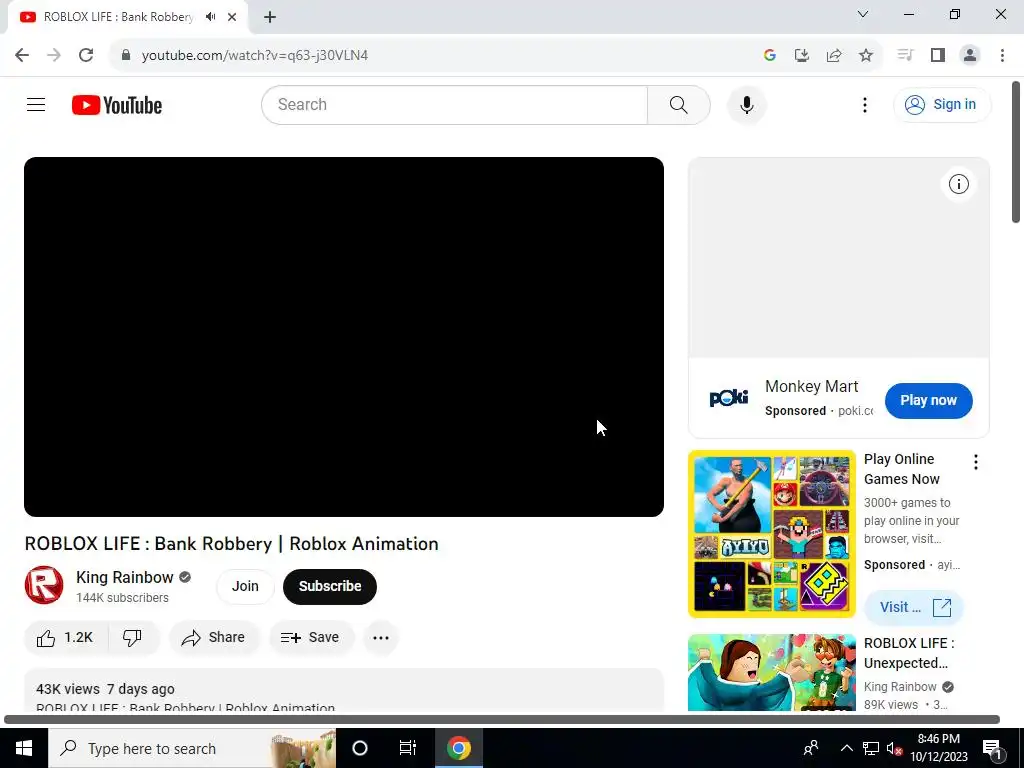The height and width of the screenshot is (768, 1024).
Task: Open ROBLOX LIFE Unexpected video thumbnail
Action: pos(771,673)
